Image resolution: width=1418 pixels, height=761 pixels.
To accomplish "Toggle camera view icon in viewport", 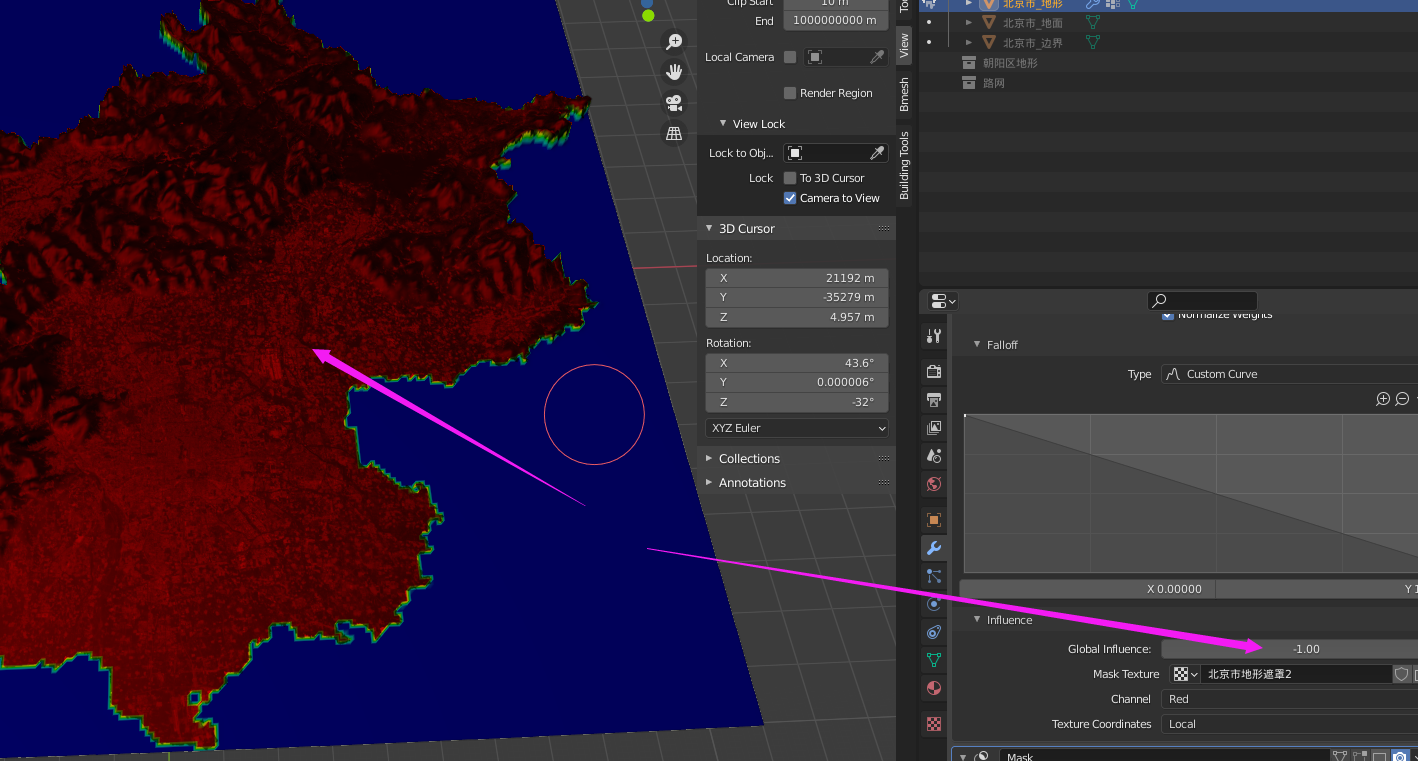I will [x=674, y=102].
